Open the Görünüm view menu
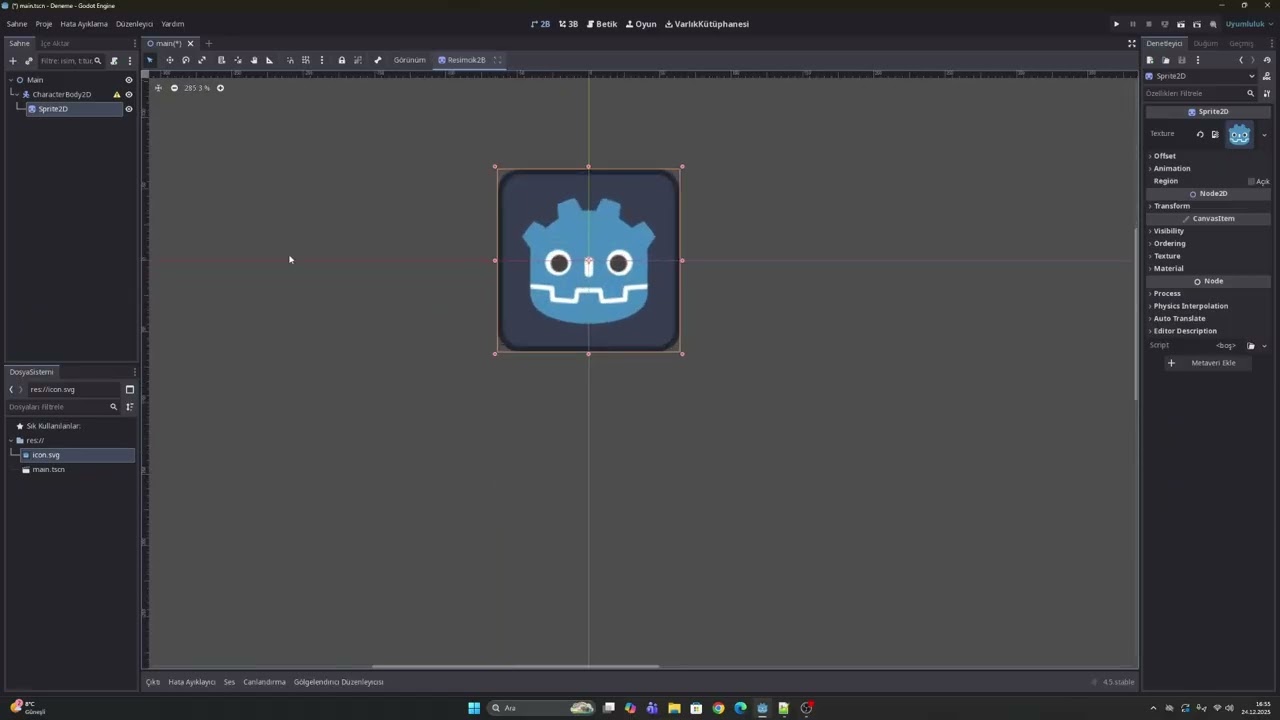Screen dimensions: 1280x720 point(409,60)
